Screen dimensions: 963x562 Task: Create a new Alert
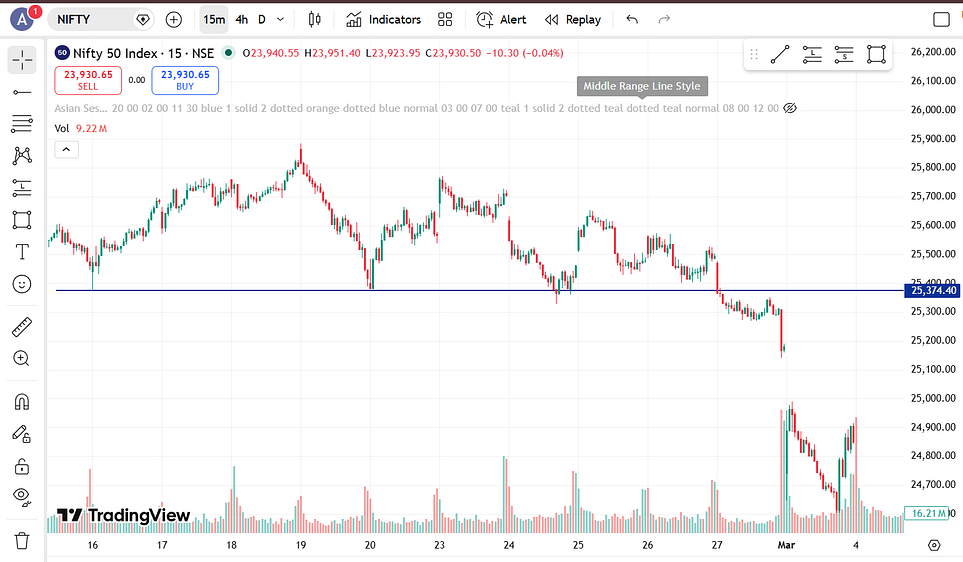[x=501, y=20]
